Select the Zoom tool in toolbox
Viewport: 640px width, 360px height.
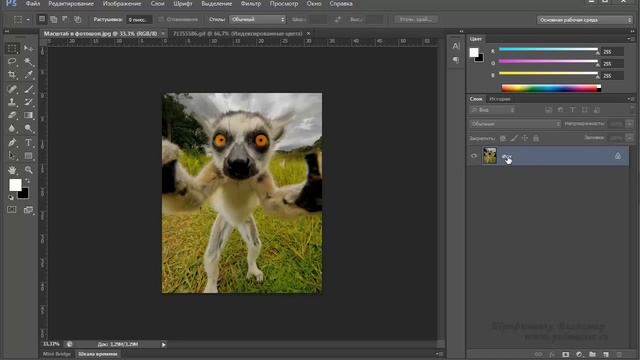click(x=28, y=170)
